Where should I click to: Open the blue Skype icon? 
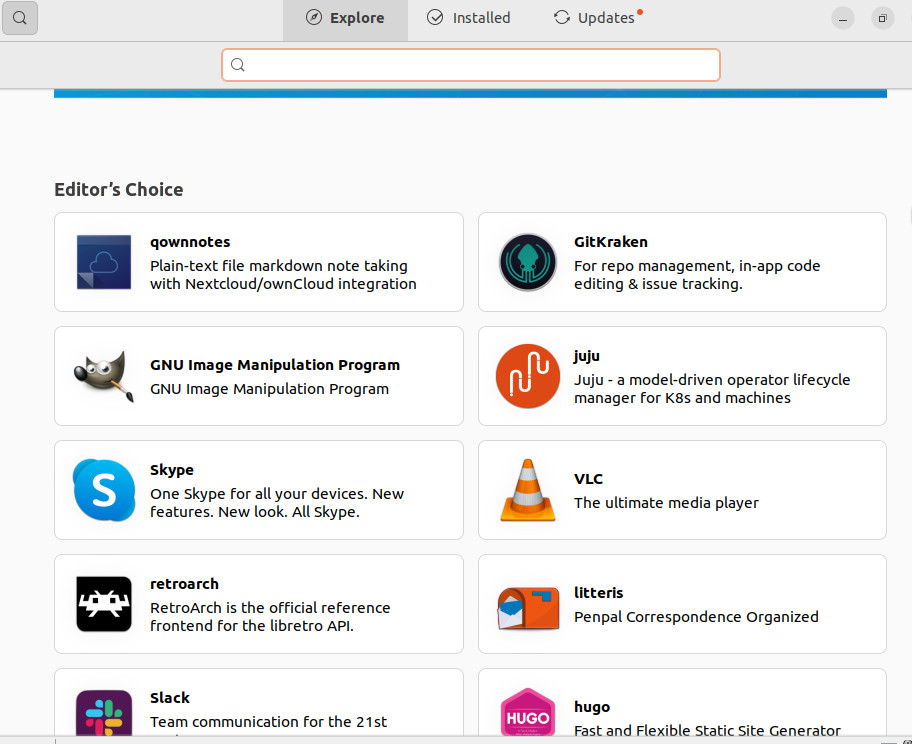[104, 490]
